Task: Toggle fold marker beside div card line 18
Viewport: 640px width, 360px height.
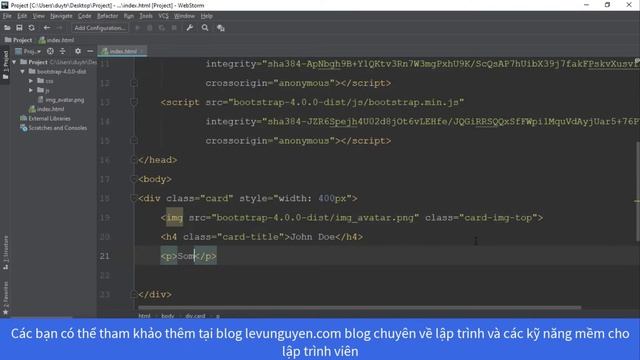Action: [x=133, y=198]
